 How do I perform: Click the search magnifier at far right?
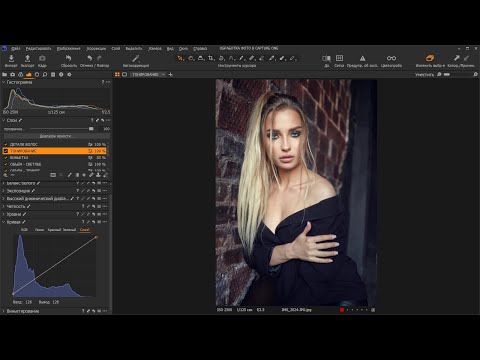475,75
